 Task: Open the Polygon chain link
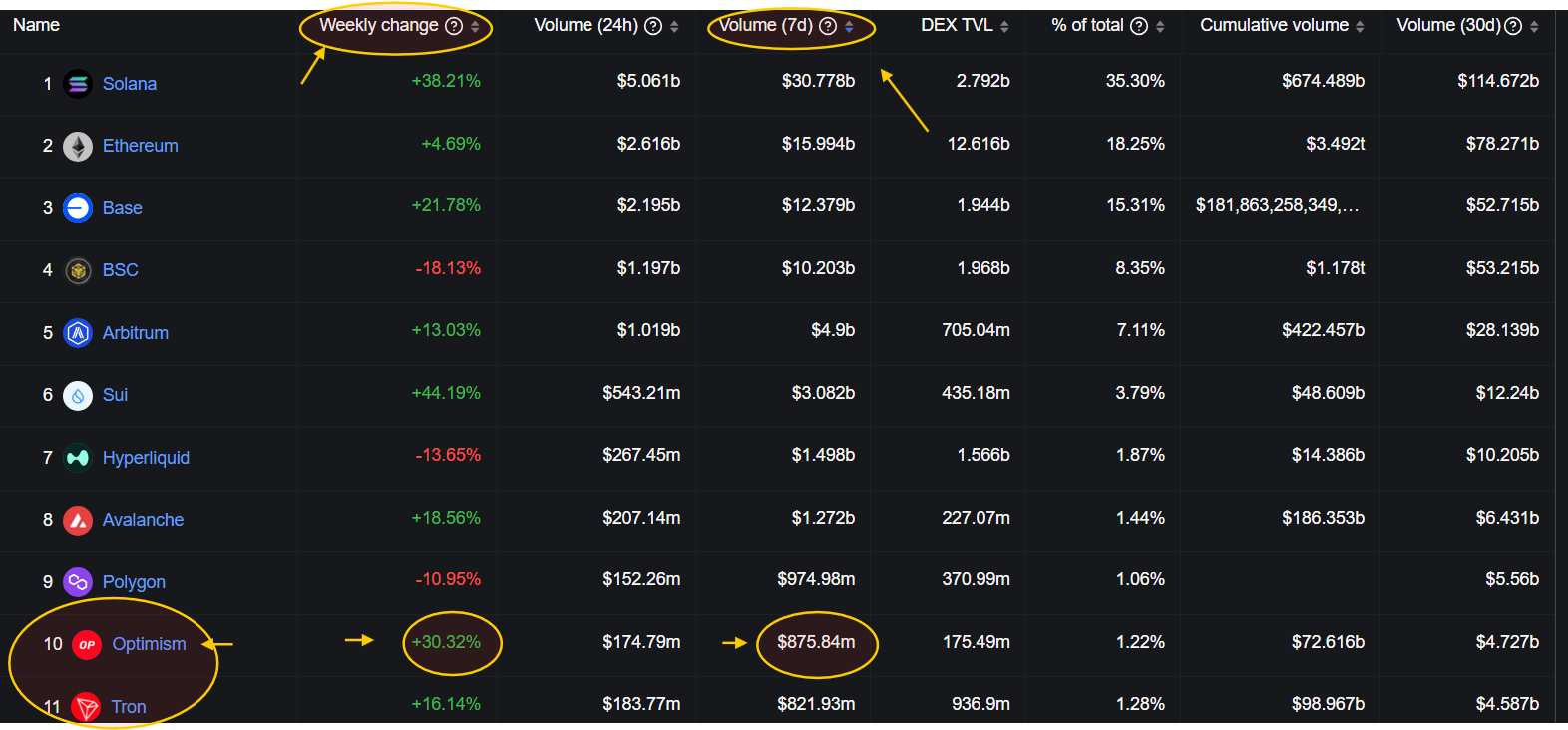coord(134,582)
